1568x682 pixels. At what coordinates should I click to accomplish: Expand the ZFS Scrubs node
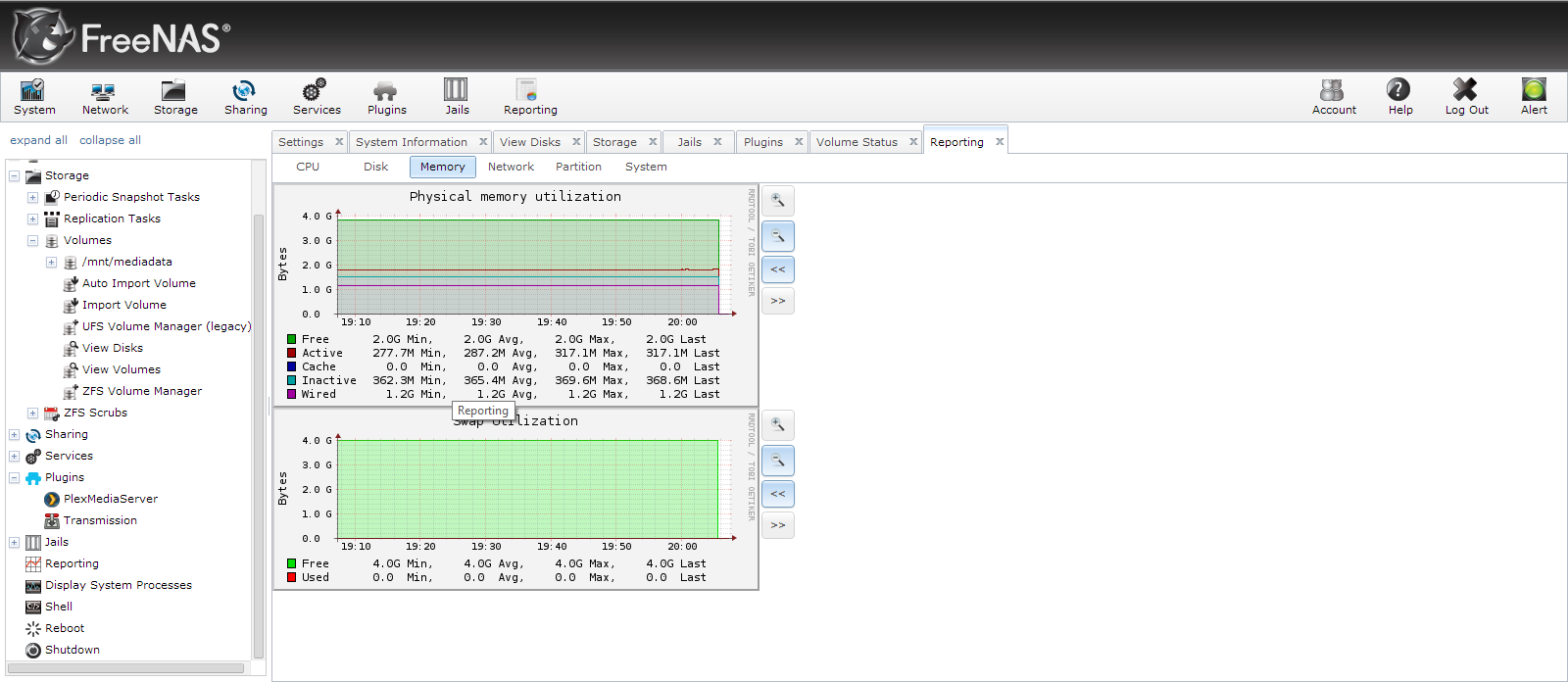click(32, 414)
